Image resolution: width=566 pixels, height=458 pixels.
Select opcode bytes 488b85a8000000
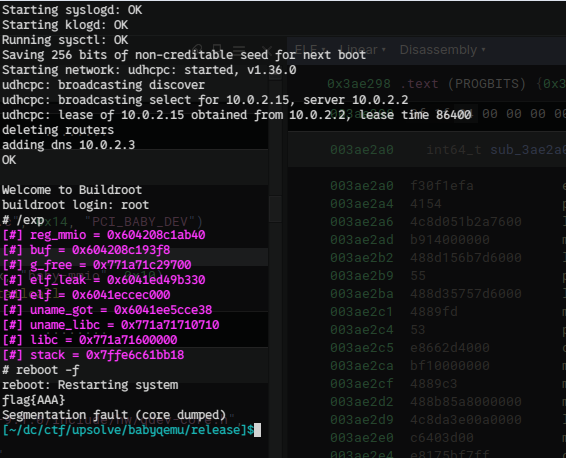(x=466, y=402)
